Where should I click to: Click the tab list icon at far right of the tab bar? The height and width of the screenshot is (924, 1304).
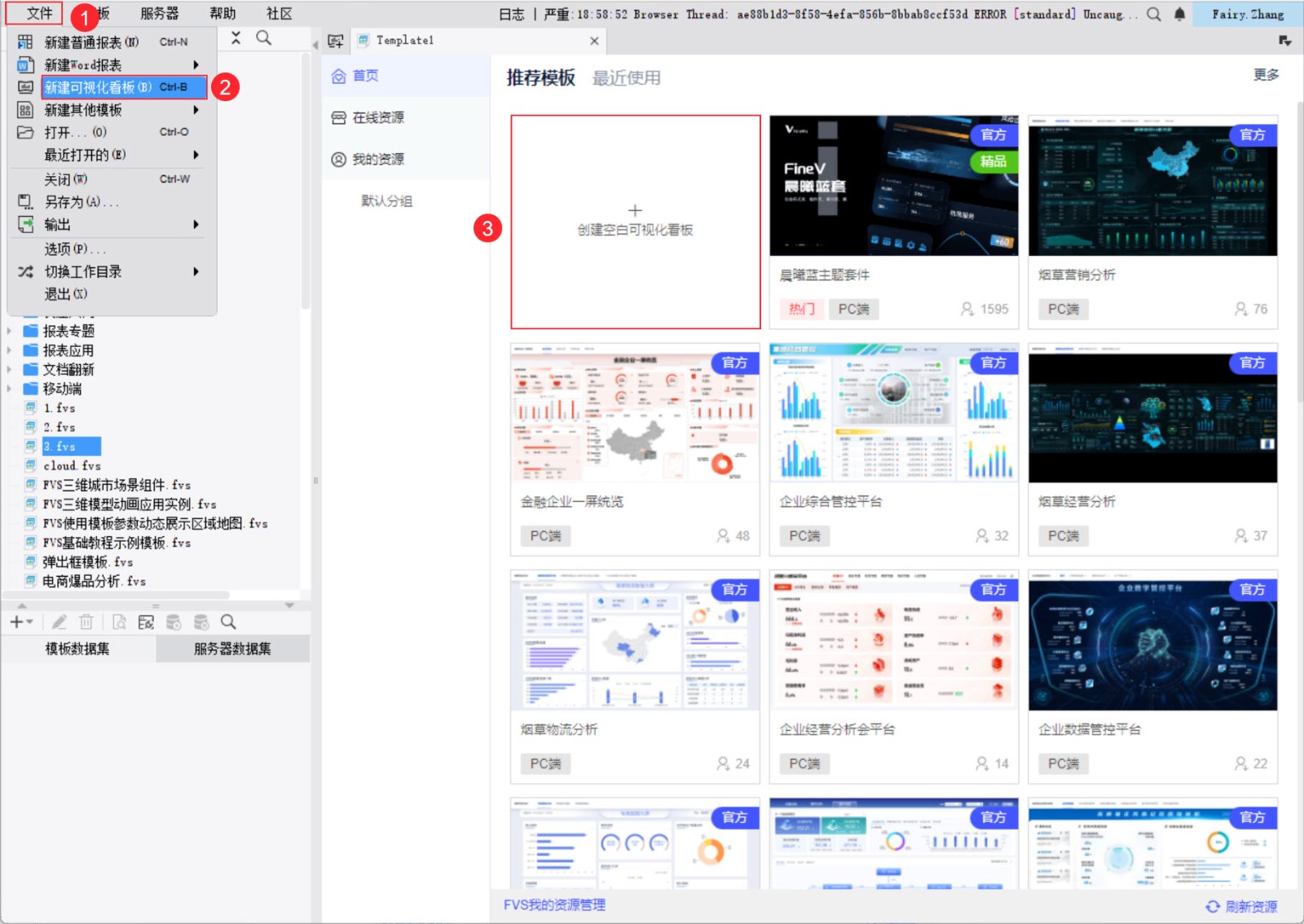(1285, 41)
